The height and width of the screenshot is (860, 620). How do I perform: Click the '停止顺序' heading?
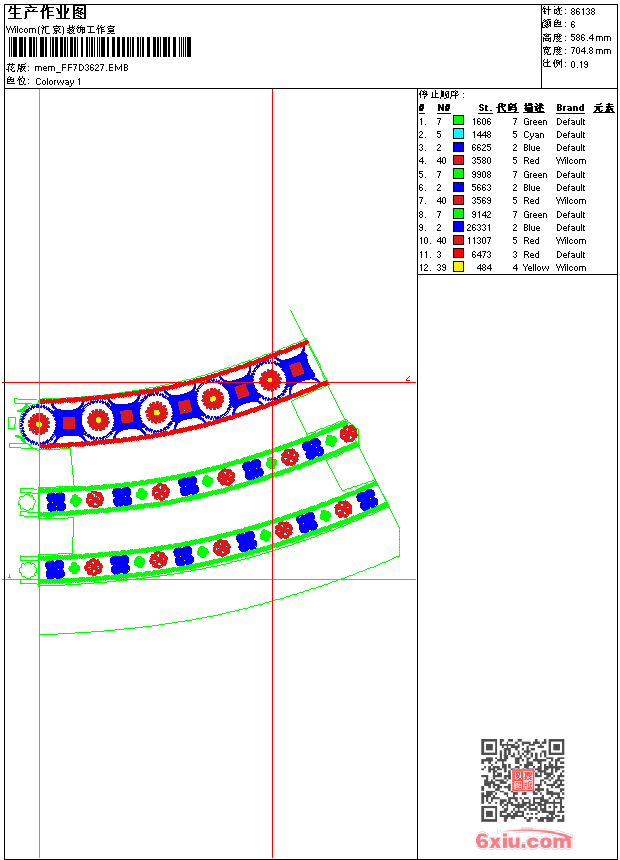tap(441, 95)
